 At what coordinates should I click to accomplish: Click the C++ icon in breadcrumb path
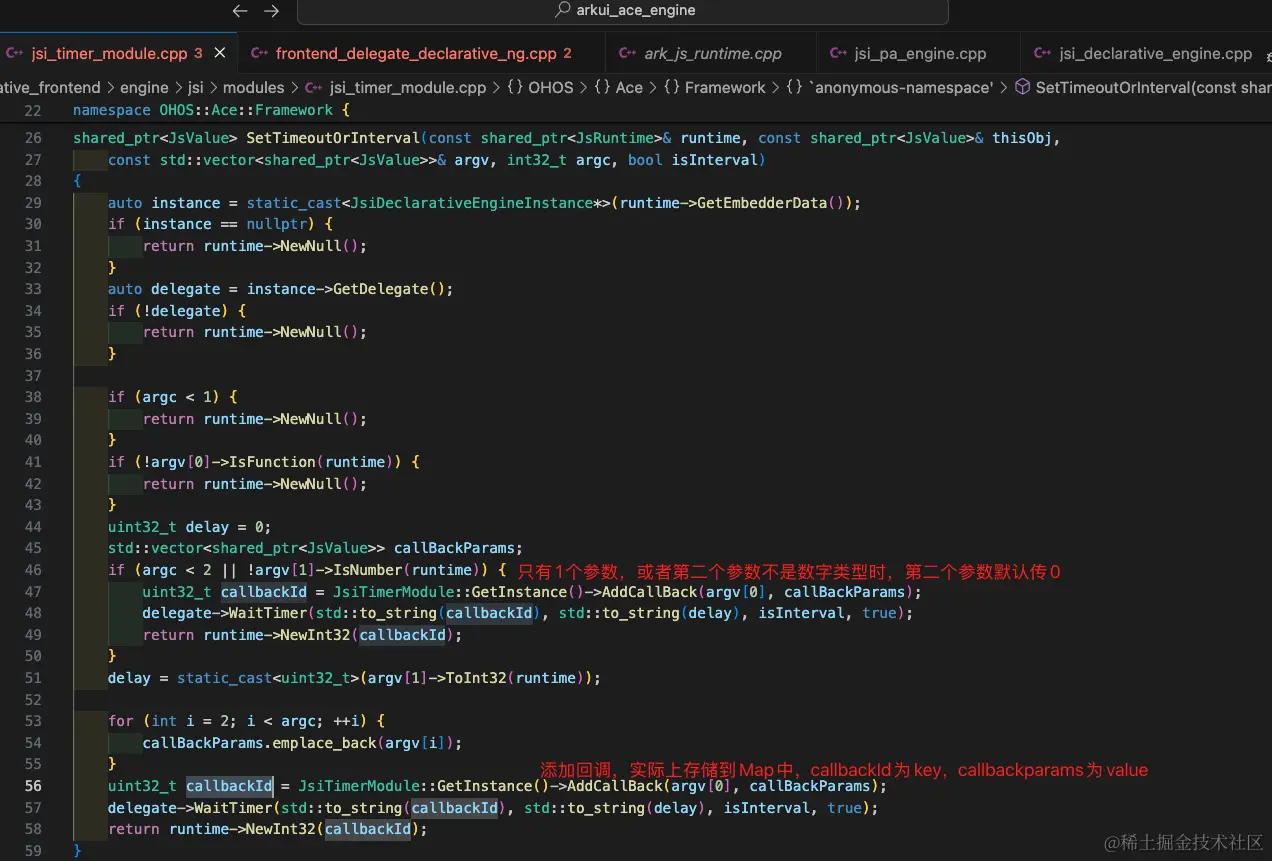(314, 87)
